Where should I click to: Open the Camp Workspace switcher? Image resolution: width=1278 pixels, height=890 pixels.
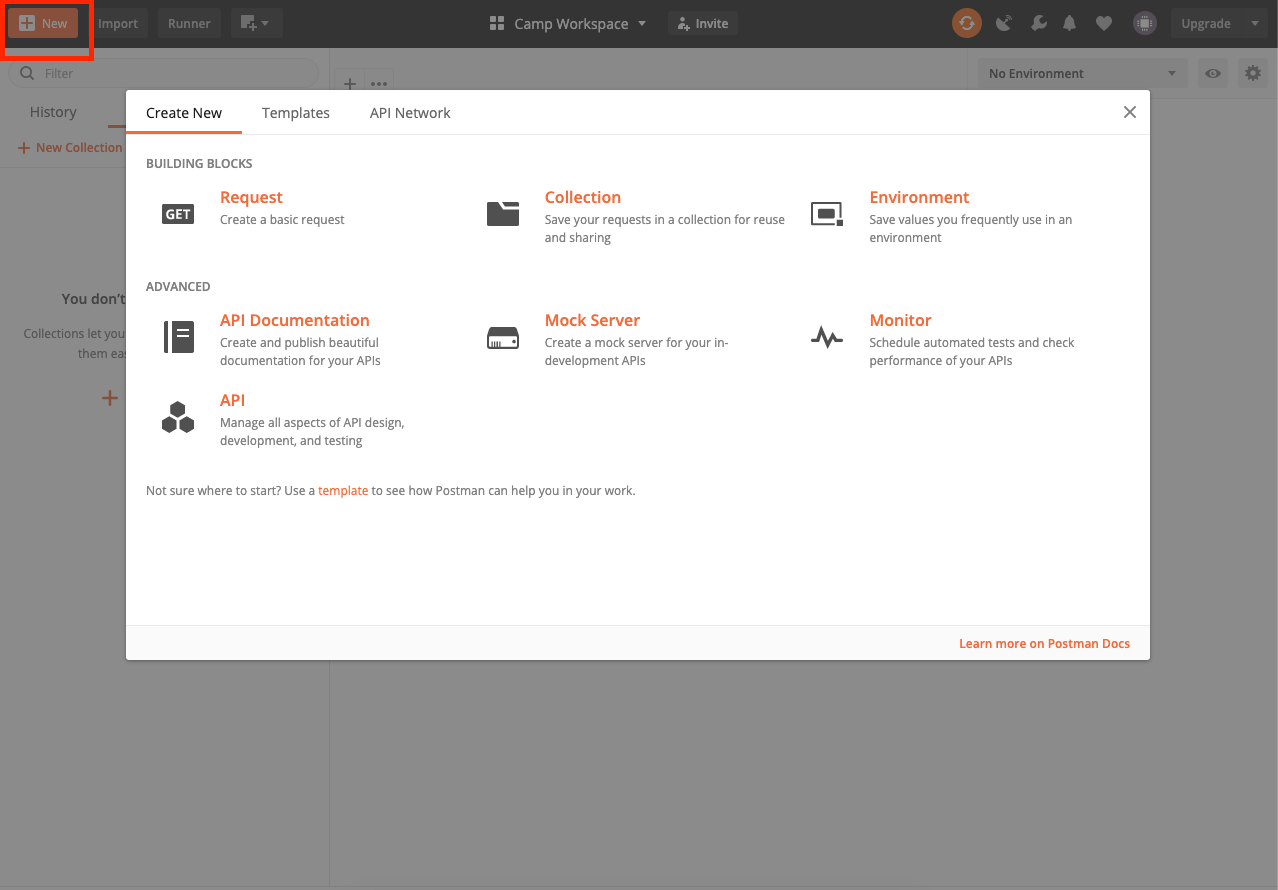pos(568,23)
